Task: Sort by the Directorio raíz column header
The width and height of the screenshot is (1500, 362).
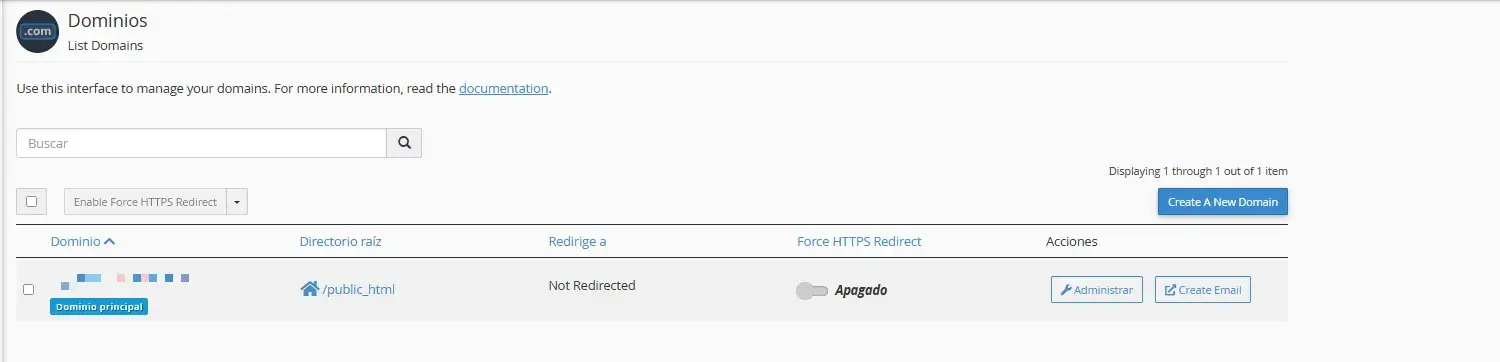Action: tap(340, 241)
